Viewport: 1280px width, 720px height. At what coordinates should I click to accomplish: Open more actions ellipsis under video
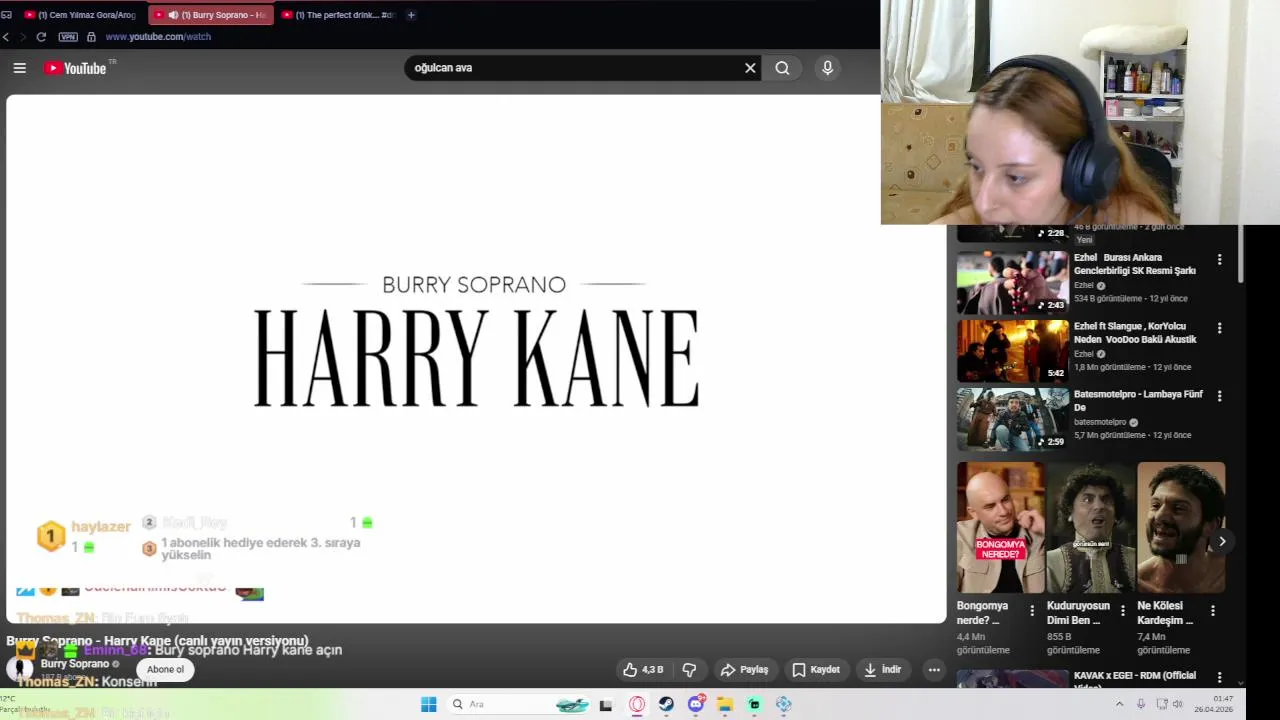(934, 670)
